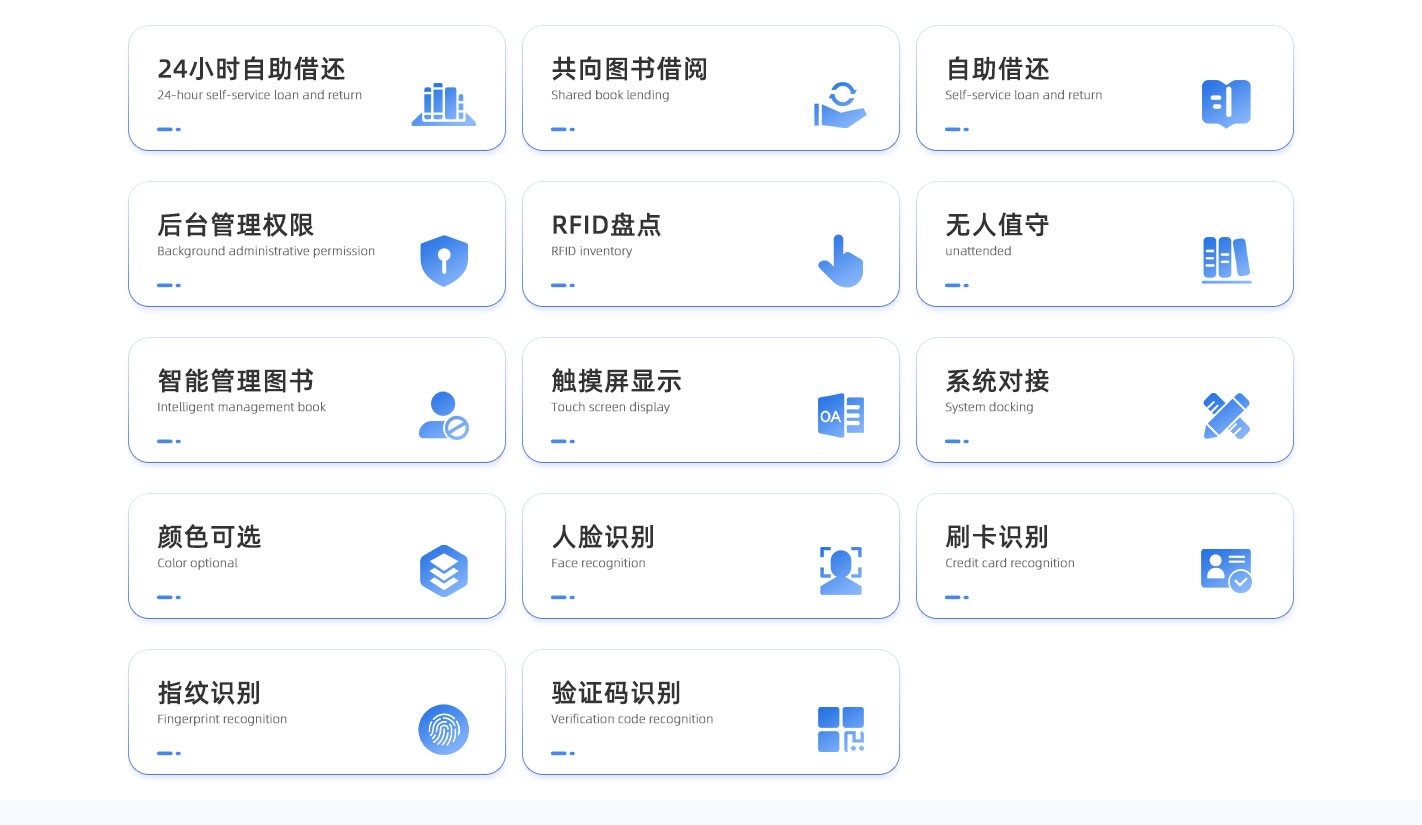
Task: Open the 验证码识别 card title
Action: point(615,693)
